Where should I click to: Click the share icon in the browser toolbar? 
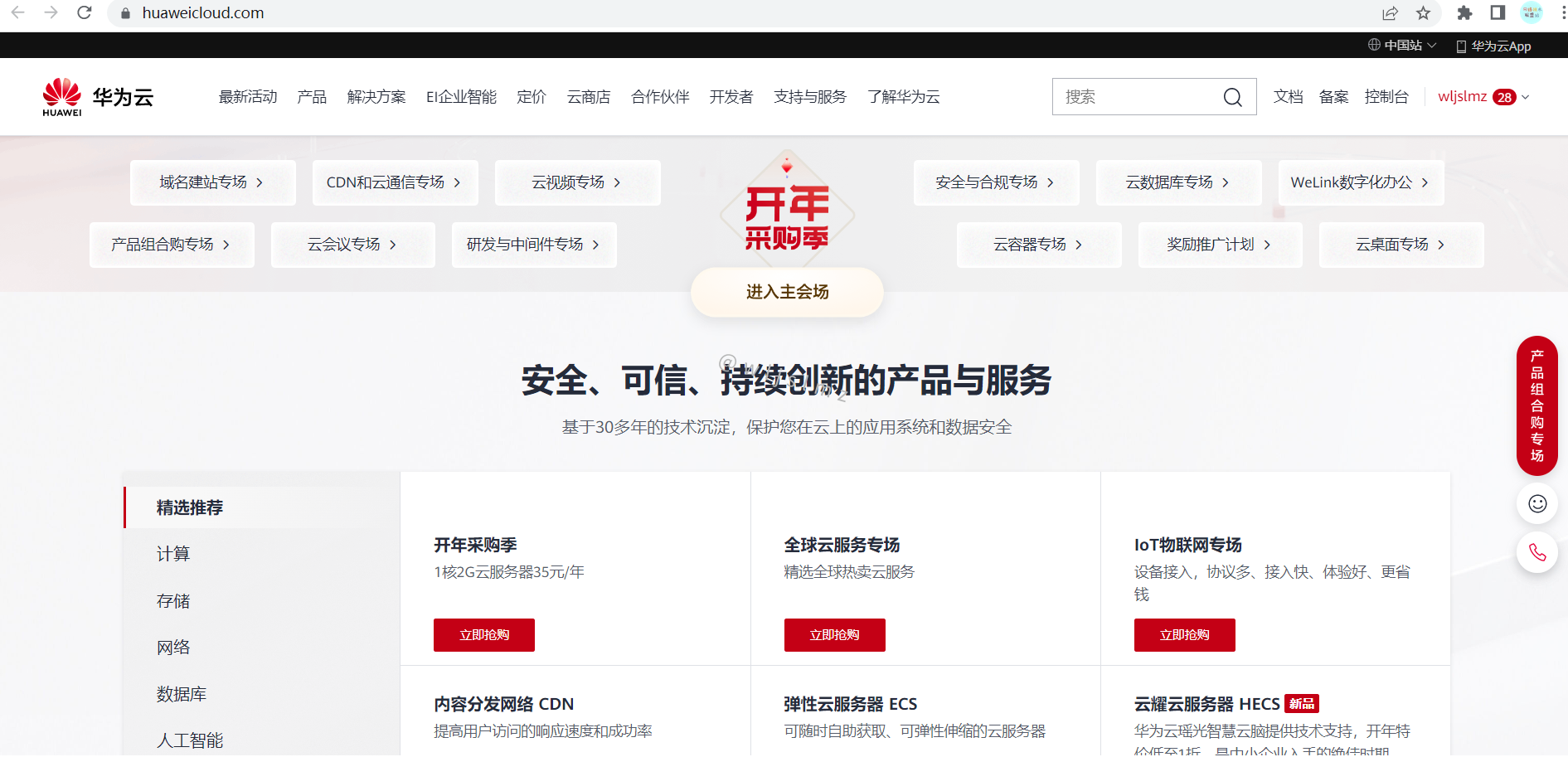pyautogui.click(x=1389, y=13)
